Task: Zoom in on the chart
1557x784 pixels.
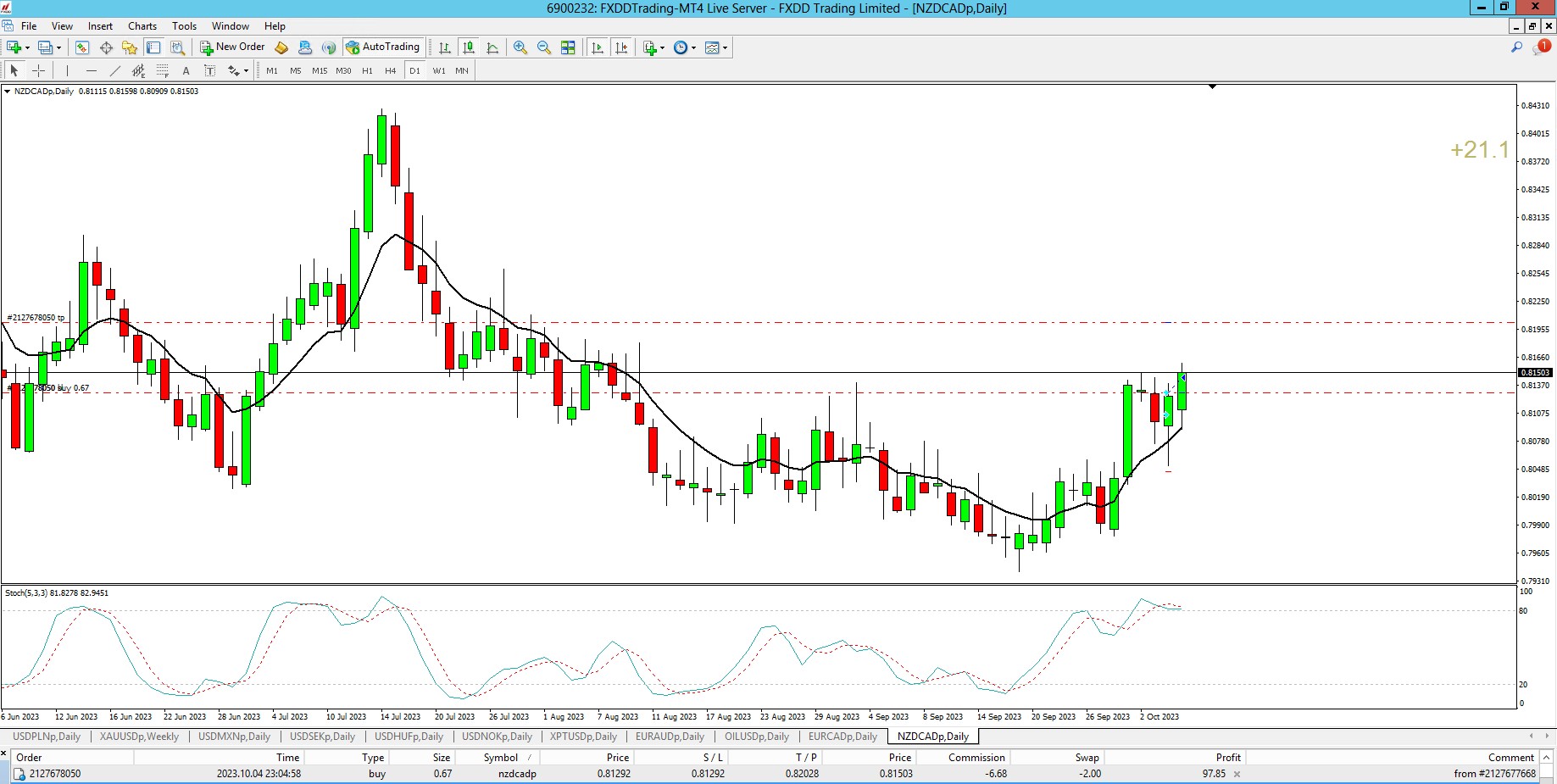Action: click(x=520, y=47)
